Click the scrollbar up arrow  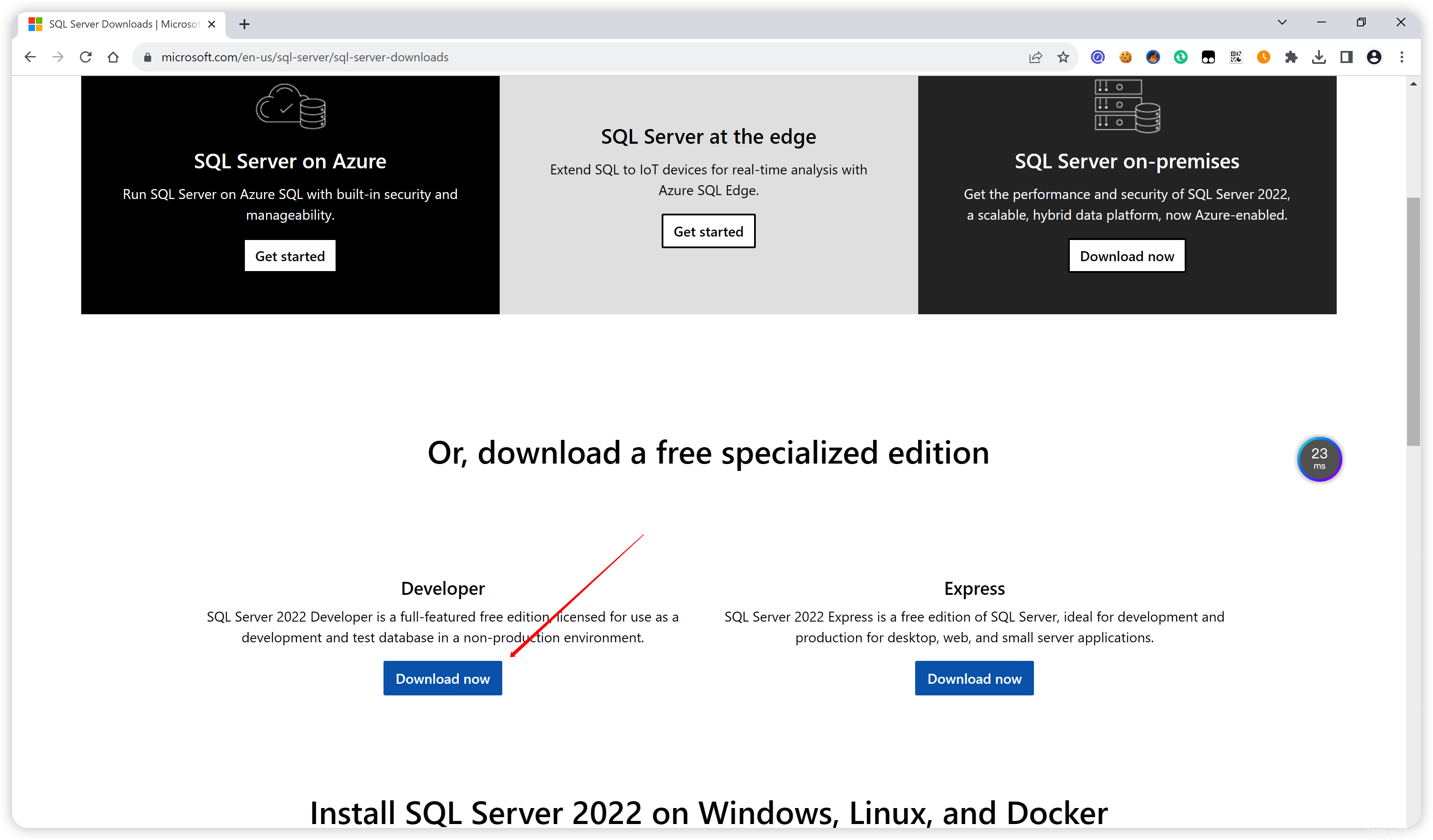point(1413,84)
